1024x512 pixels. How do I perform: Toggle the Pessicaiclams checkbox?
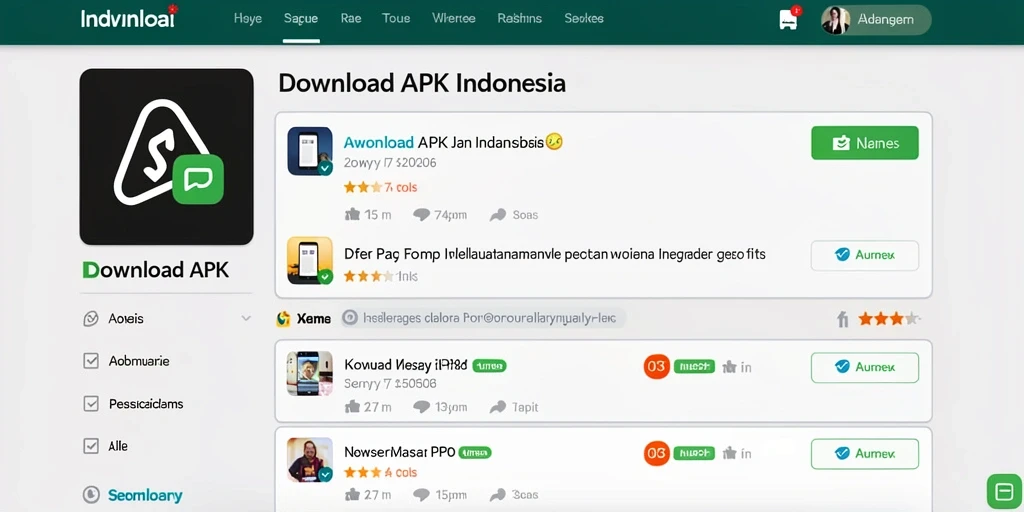coord(91,404)
